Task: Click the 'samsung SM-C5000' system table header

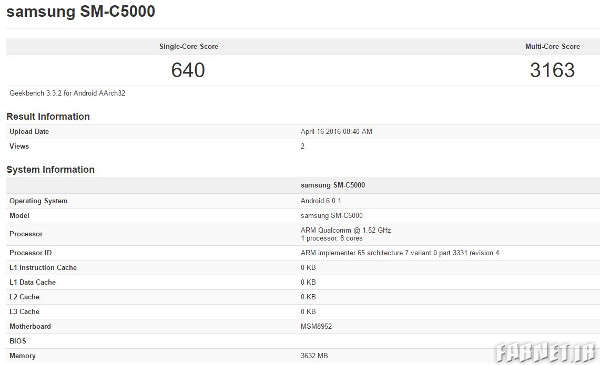Action: pyautogui.click(x=333, y=185)
